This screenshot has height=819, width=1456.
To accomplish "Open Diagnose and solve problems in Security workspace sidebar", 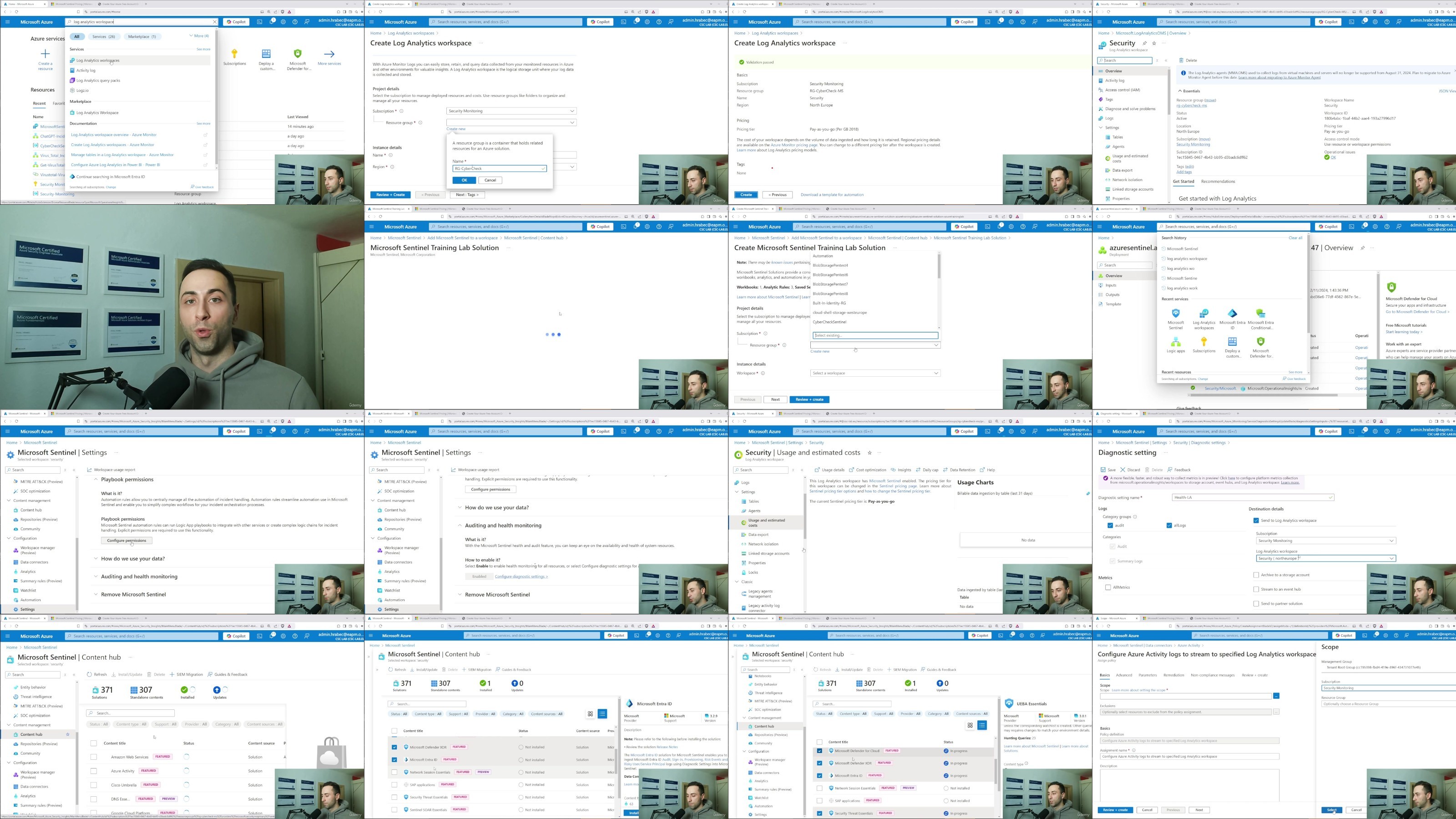I will tap(1130, 109).
